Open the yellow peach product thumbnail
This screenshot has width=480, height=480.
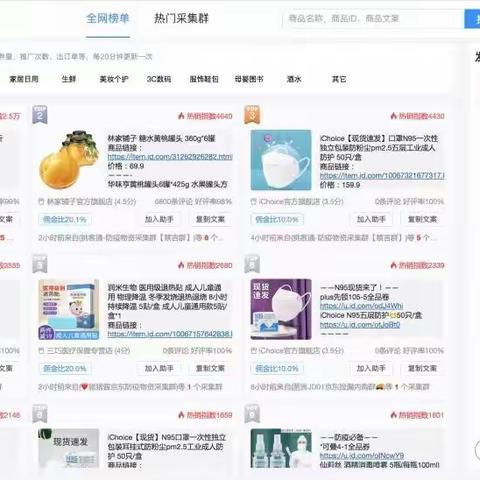coord(69,160)
